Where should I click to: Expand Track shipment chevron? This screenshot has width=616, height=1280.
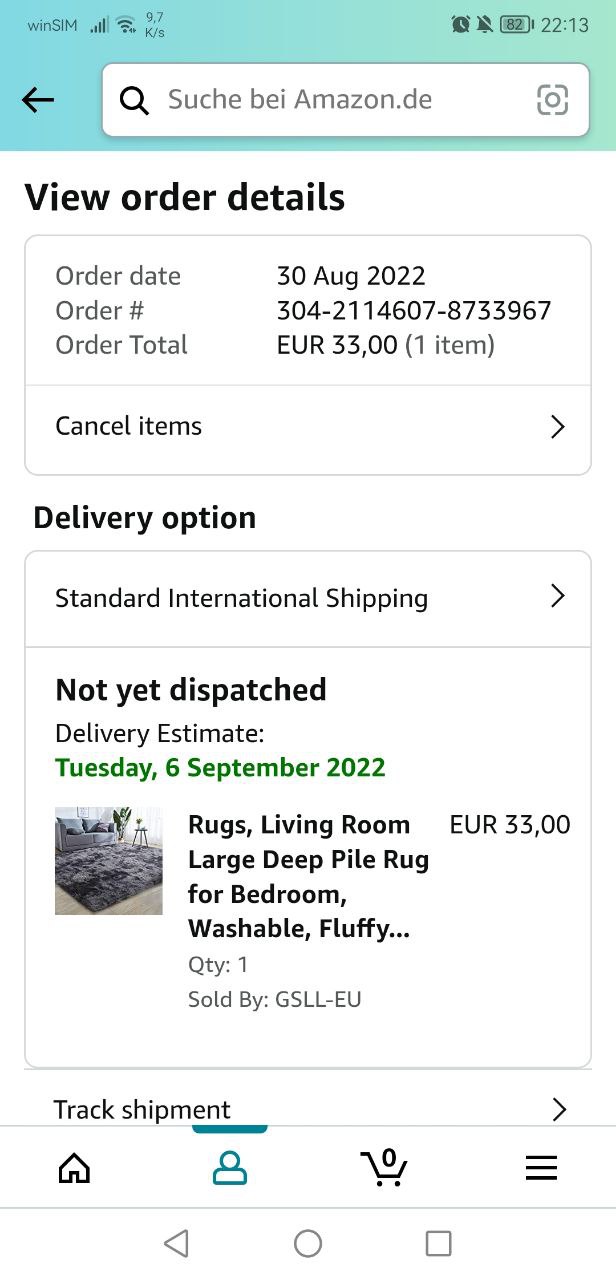[x=558, y=1109]
